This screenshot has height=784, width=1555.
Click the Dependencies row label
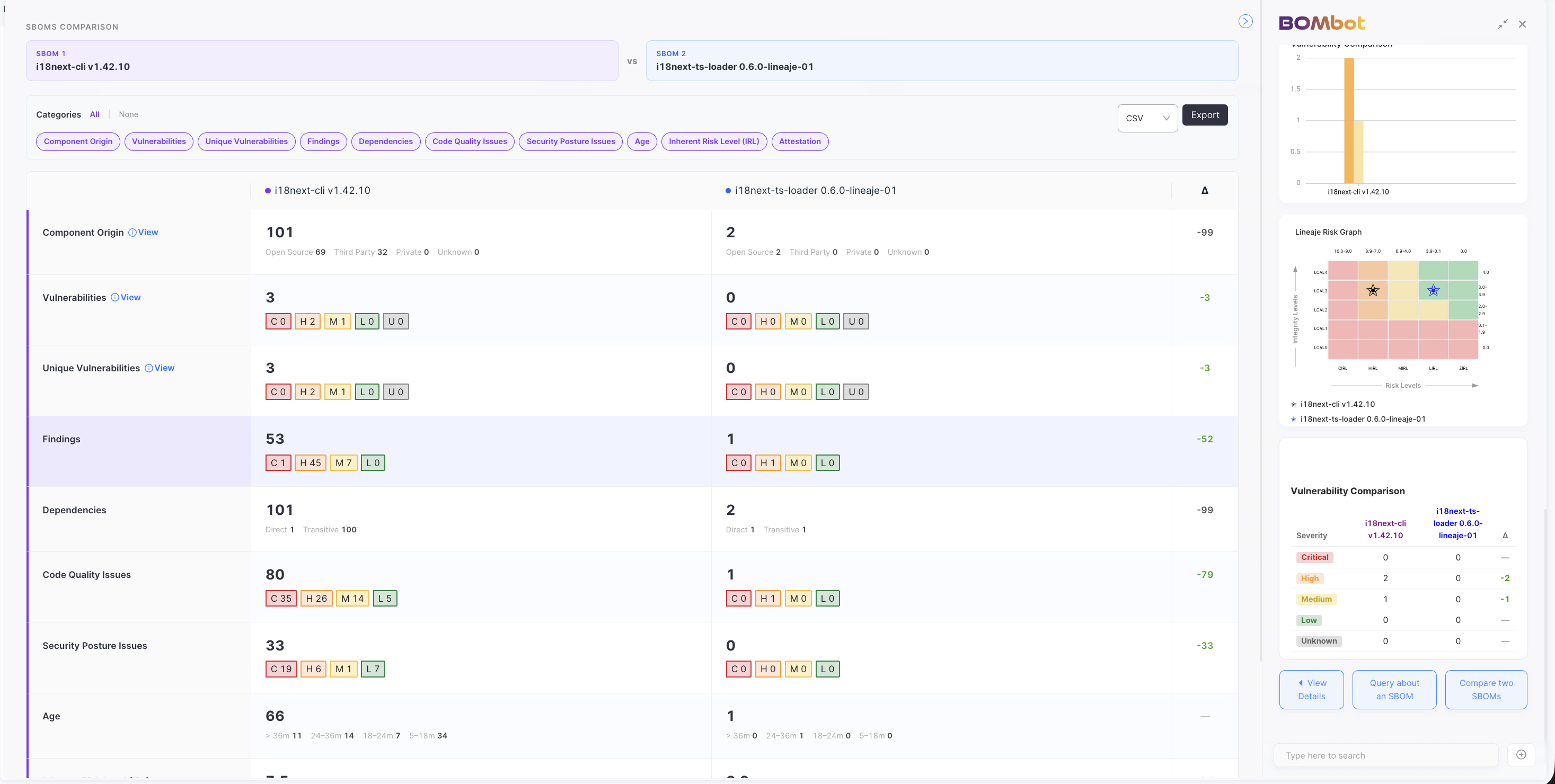[74, 510]
